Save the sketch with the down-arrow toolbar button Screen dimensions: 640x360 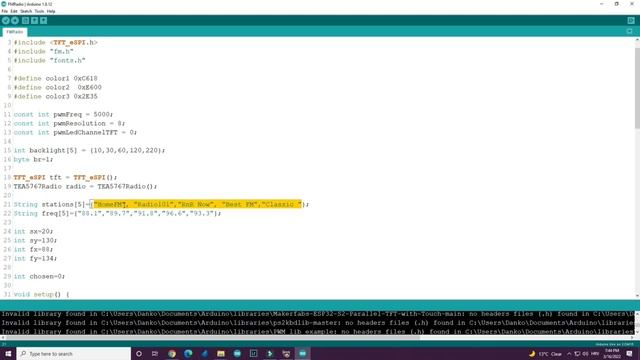(43, 20)
